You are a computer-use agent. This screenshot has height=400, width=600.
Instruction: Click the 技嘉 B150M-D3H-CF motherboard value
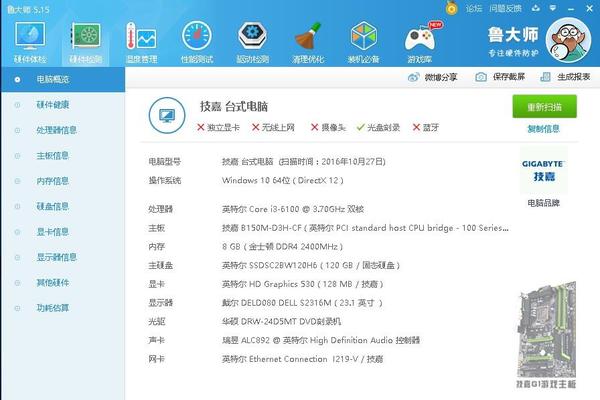[x=365, y=228]
